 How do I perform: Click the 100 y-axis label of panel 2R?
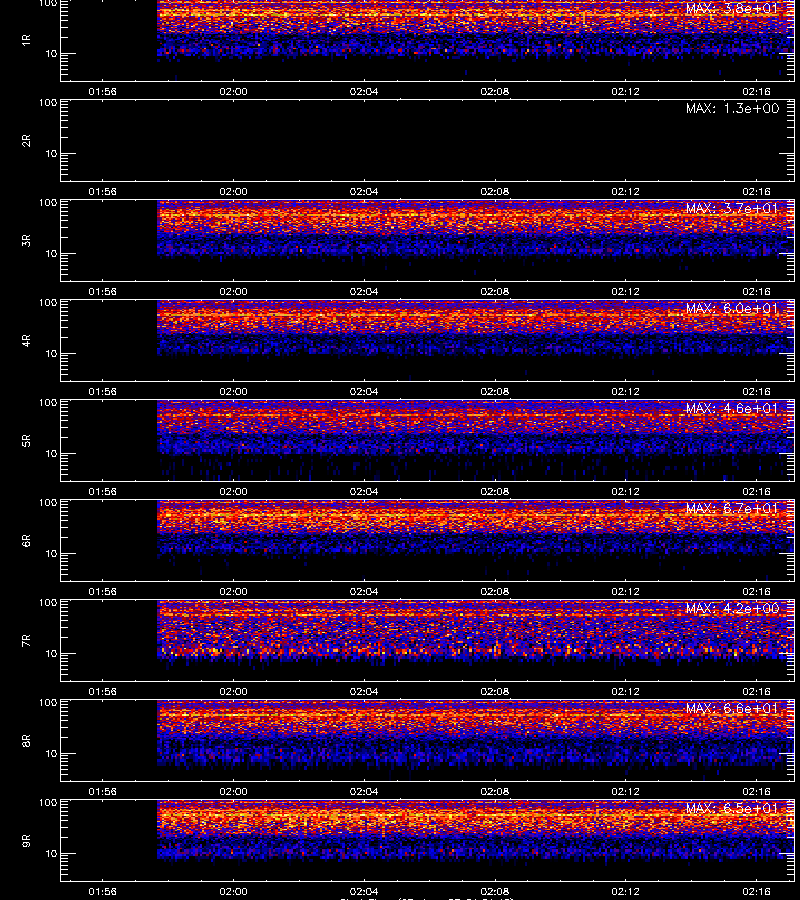pyautogui.click(x=48, y=103)
